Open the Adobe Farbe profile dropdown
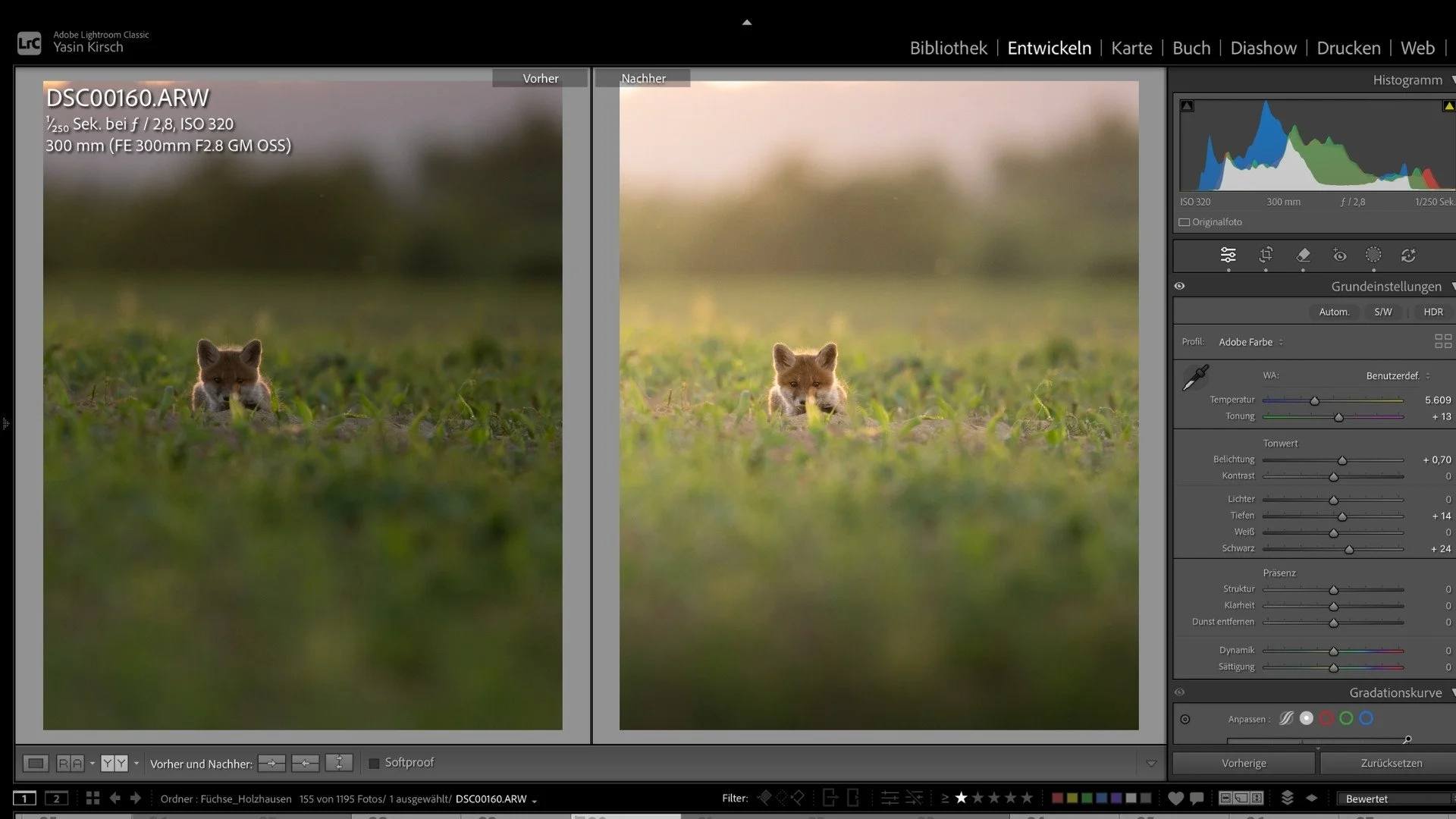 click(1250, 342)
